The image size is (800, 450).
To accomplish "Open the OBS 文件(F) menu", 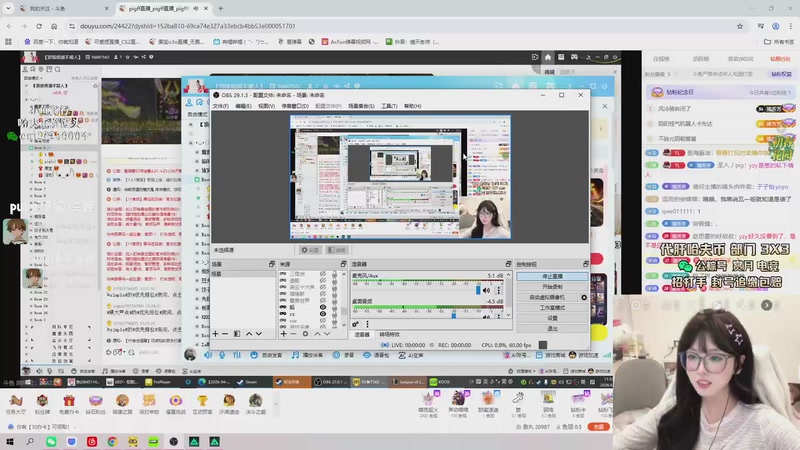I will (220, 106).
